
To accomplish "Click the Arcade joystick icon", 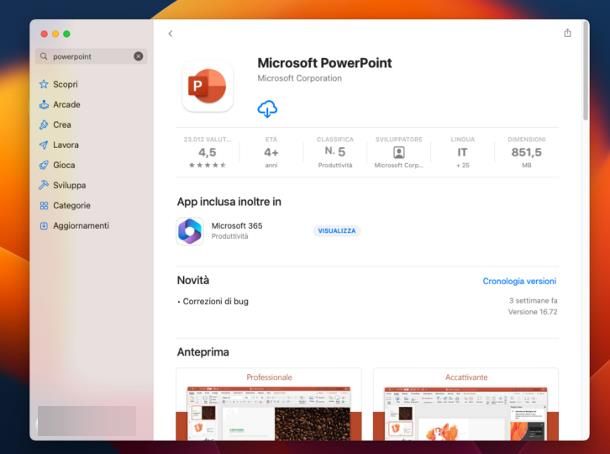I will point(44,104).
